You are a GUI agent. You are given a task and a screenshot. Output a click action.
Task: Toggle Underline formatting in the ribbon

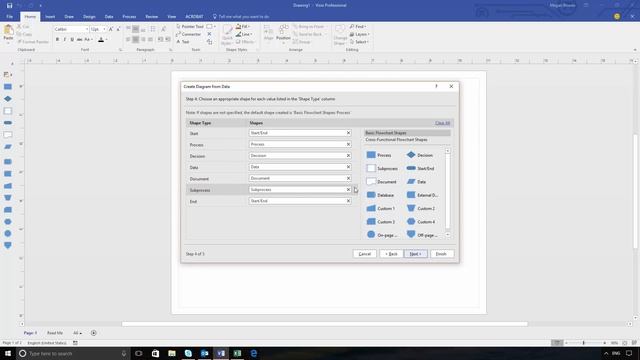point(72,40)
